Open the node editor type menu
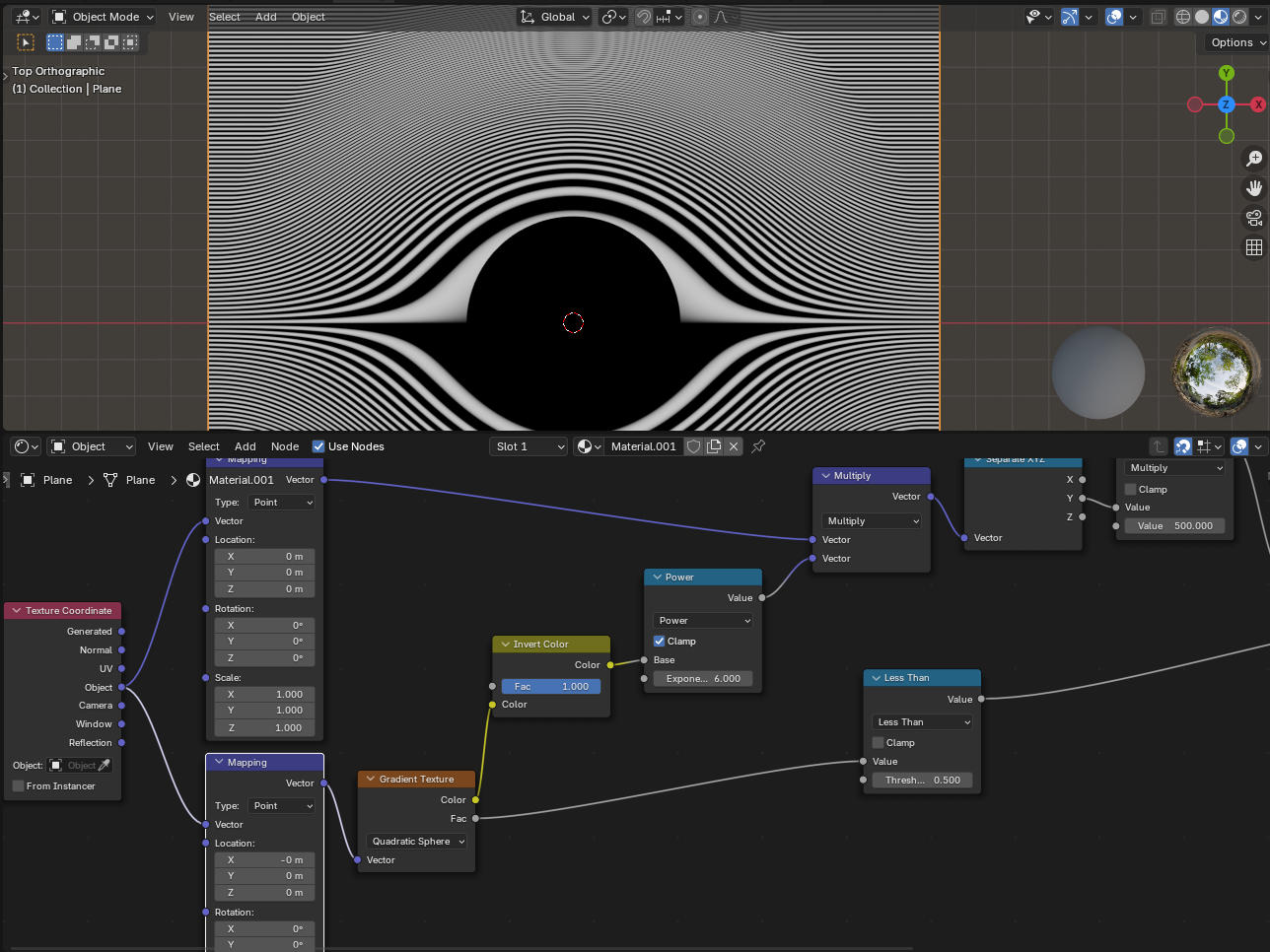This screenshot has width=1270, height=952. (27, 446)
